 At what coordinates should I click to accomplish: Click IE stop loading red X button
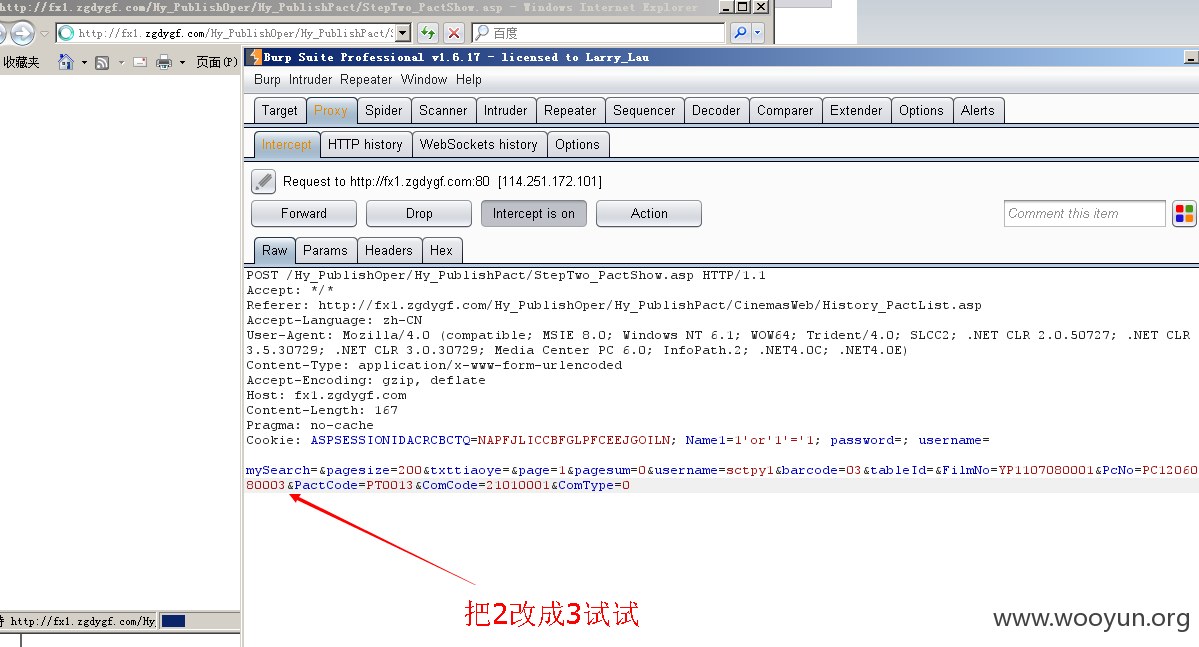453,33
